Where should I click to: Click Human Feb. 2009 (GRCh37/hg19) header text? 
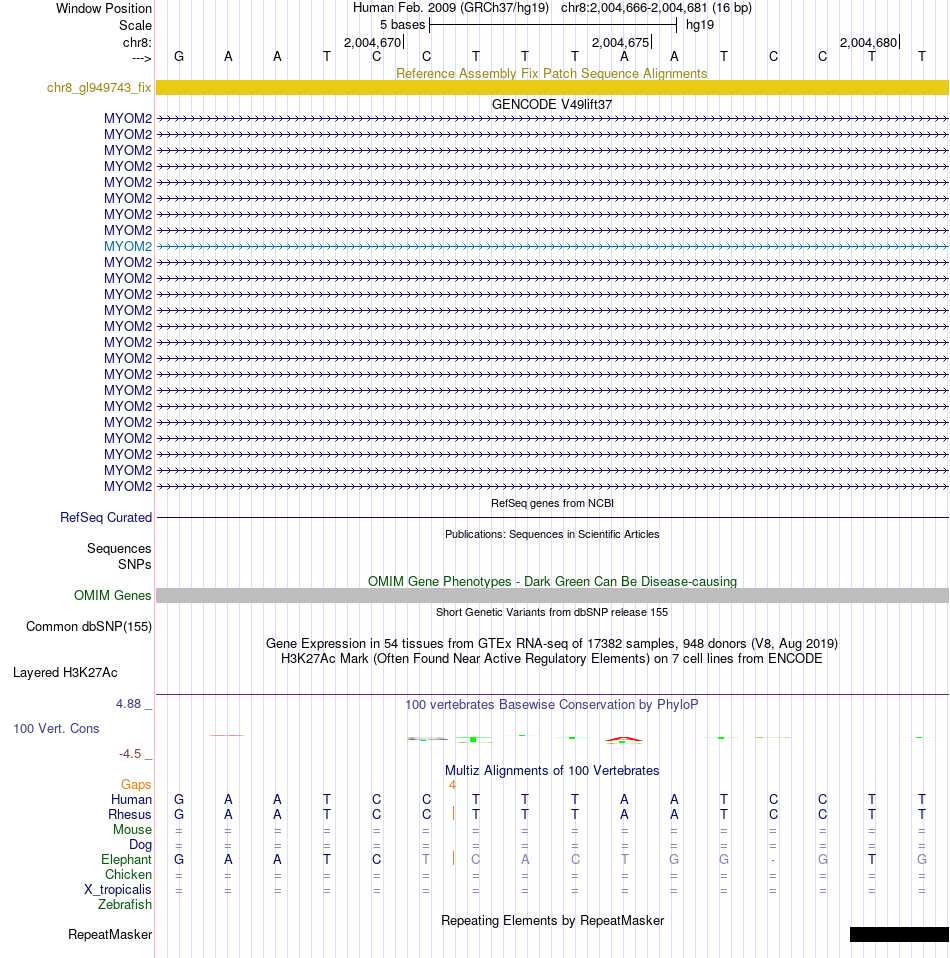coord(451,8)
